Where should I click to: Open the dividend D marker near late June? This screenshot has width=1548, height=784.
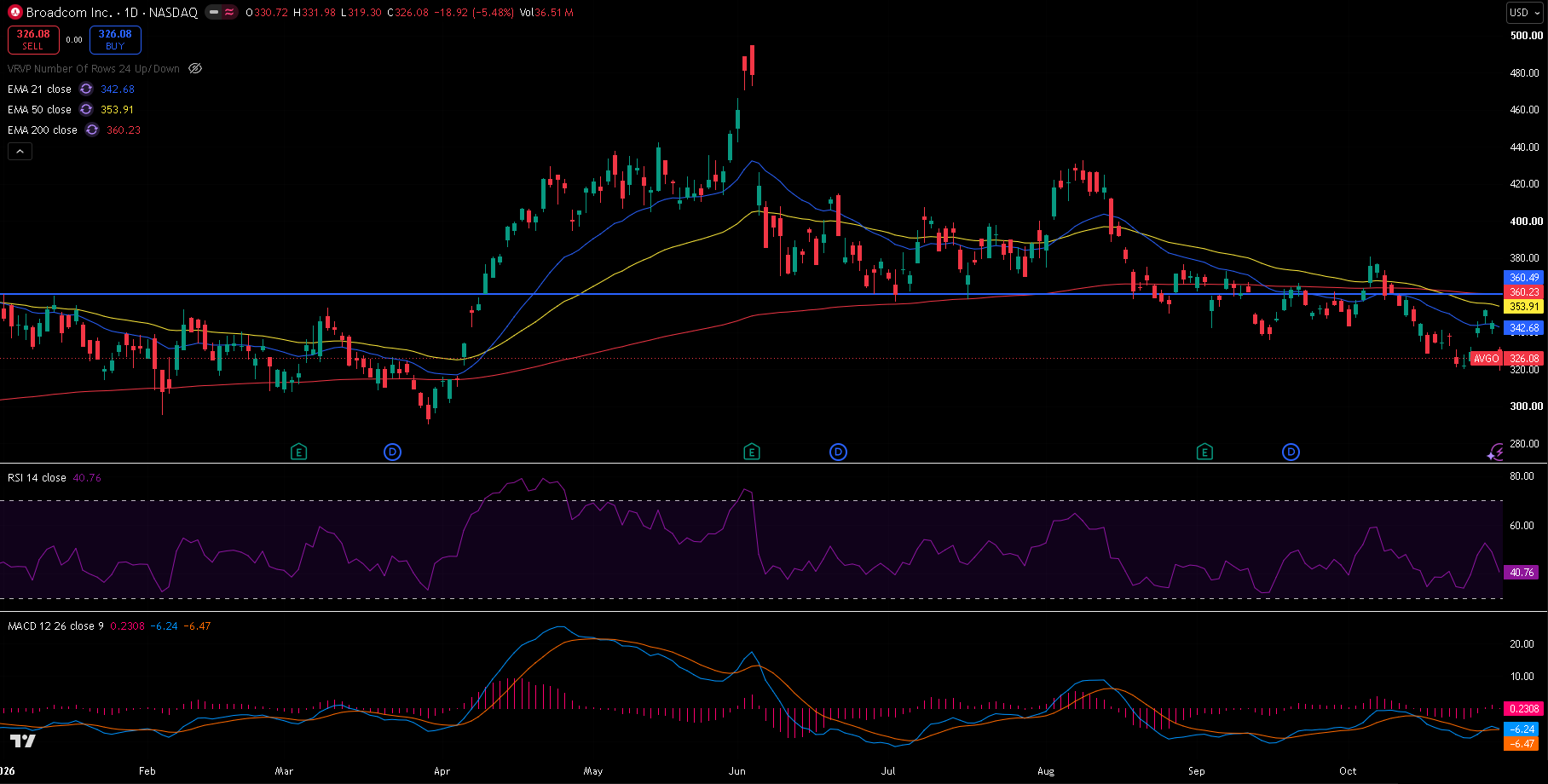(x=838, y=452)
